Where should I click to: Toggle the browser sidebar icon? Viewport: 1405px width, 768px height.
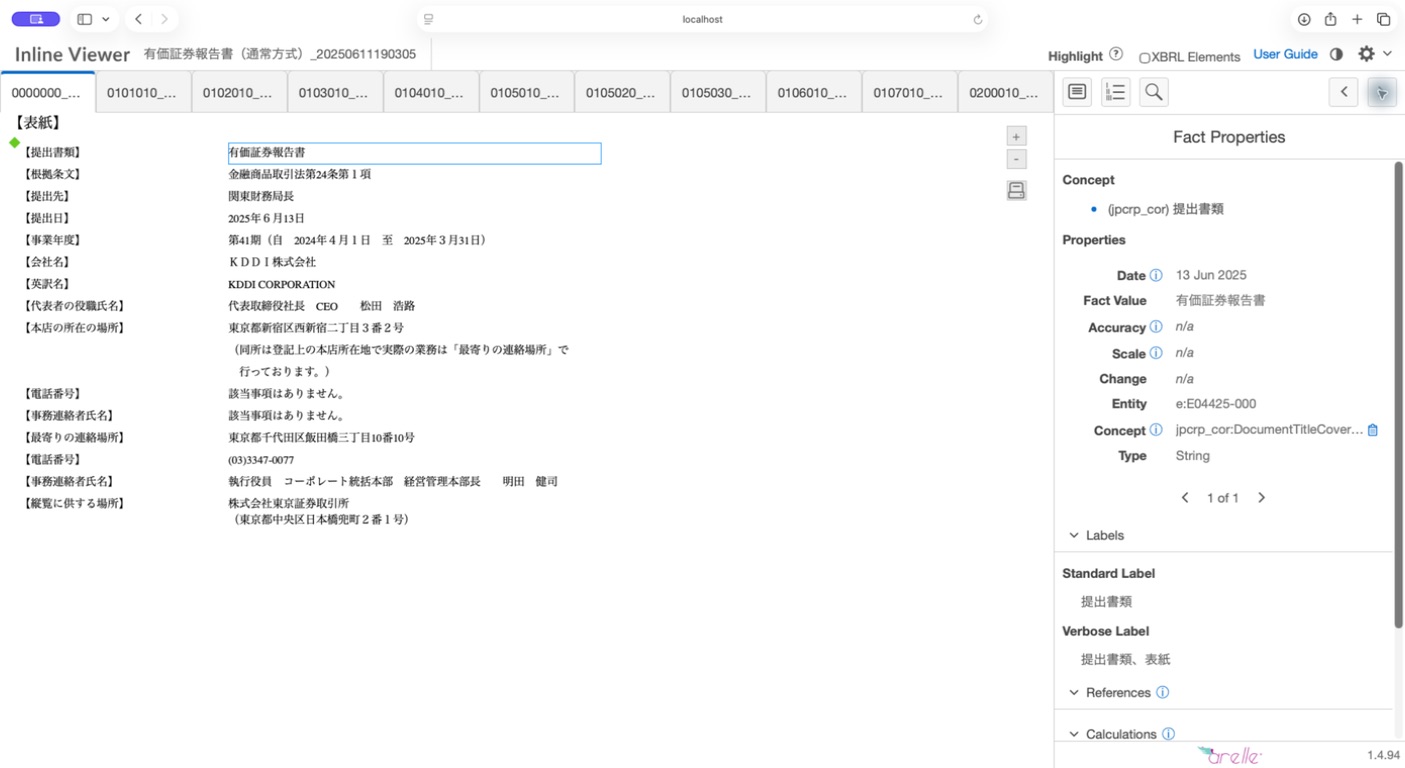coord(84,19)
